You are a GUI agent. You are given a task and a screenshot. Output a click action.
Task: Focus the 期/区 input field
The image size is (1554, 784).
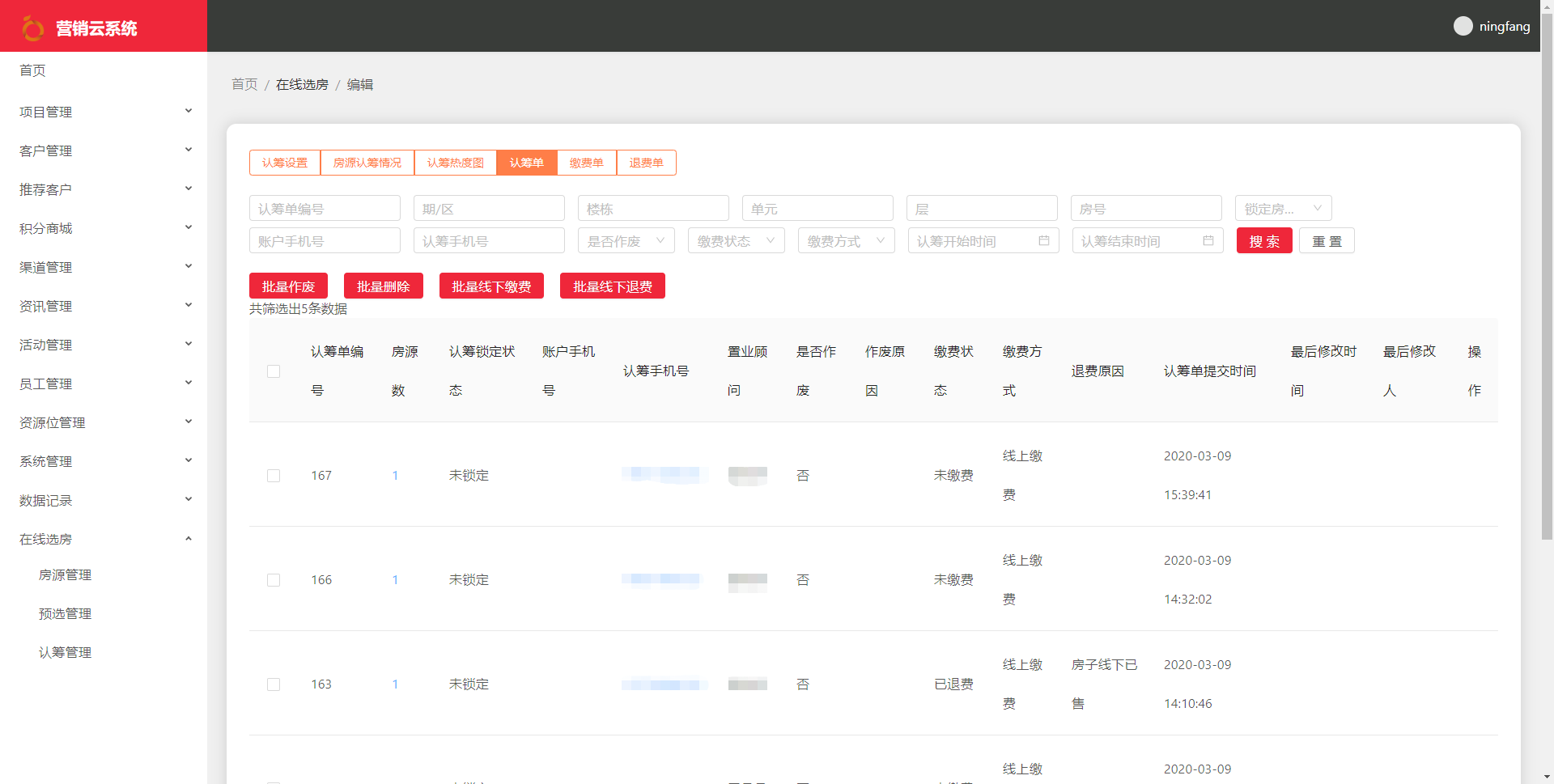point(489,209)
